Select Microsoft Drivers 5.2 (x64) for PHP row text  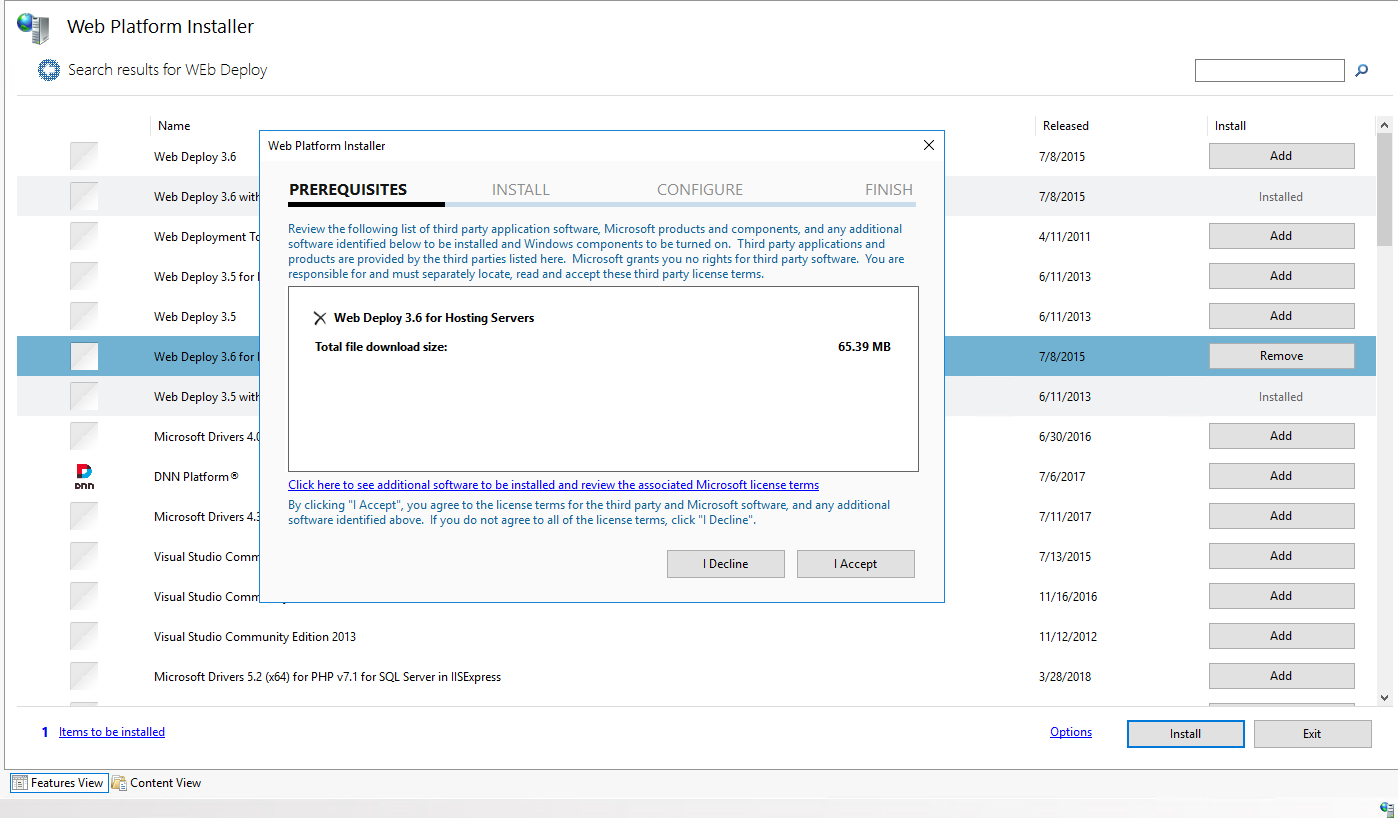tap(327, 677)
